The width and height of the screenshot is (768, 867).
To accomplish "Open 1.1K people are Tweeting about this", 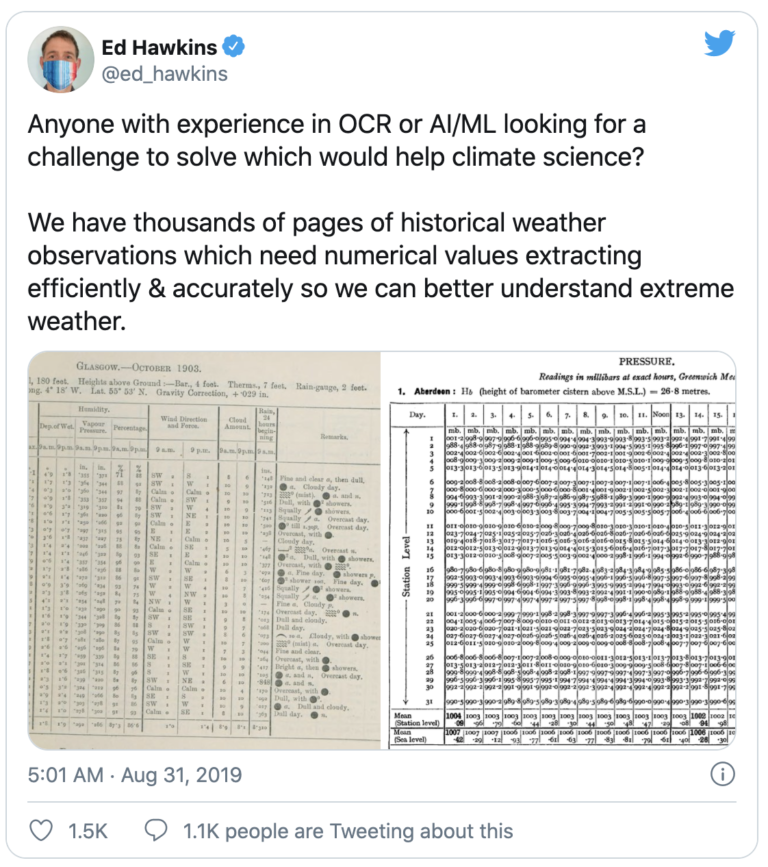I will (x=348, y=831).
